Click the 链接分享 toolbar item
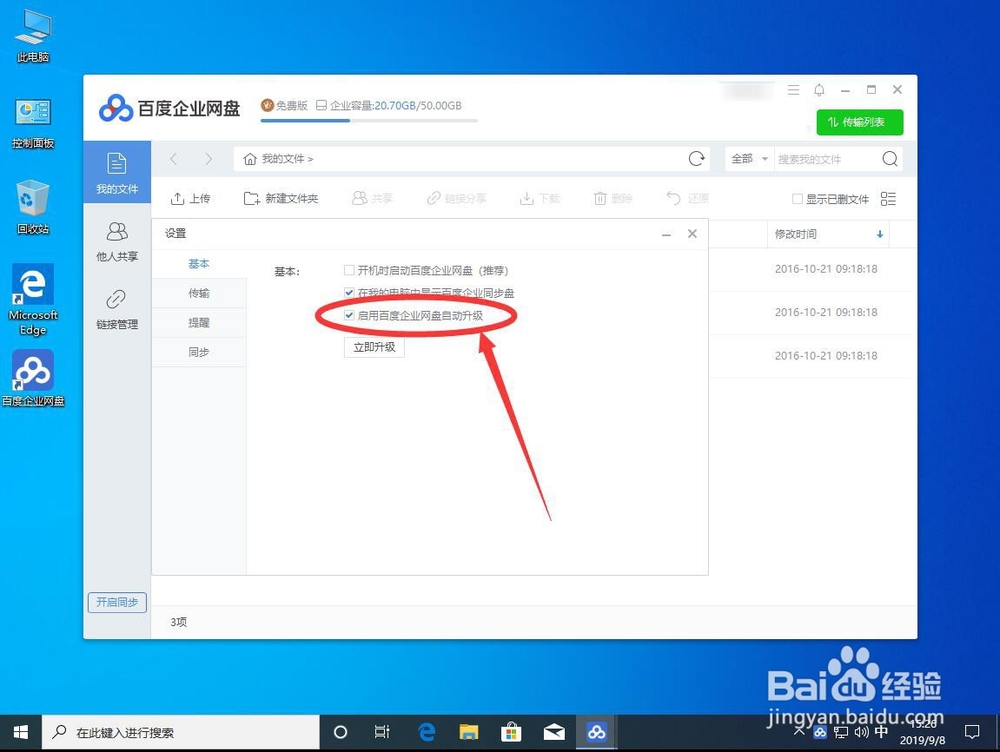 click(x=457, y=199)
